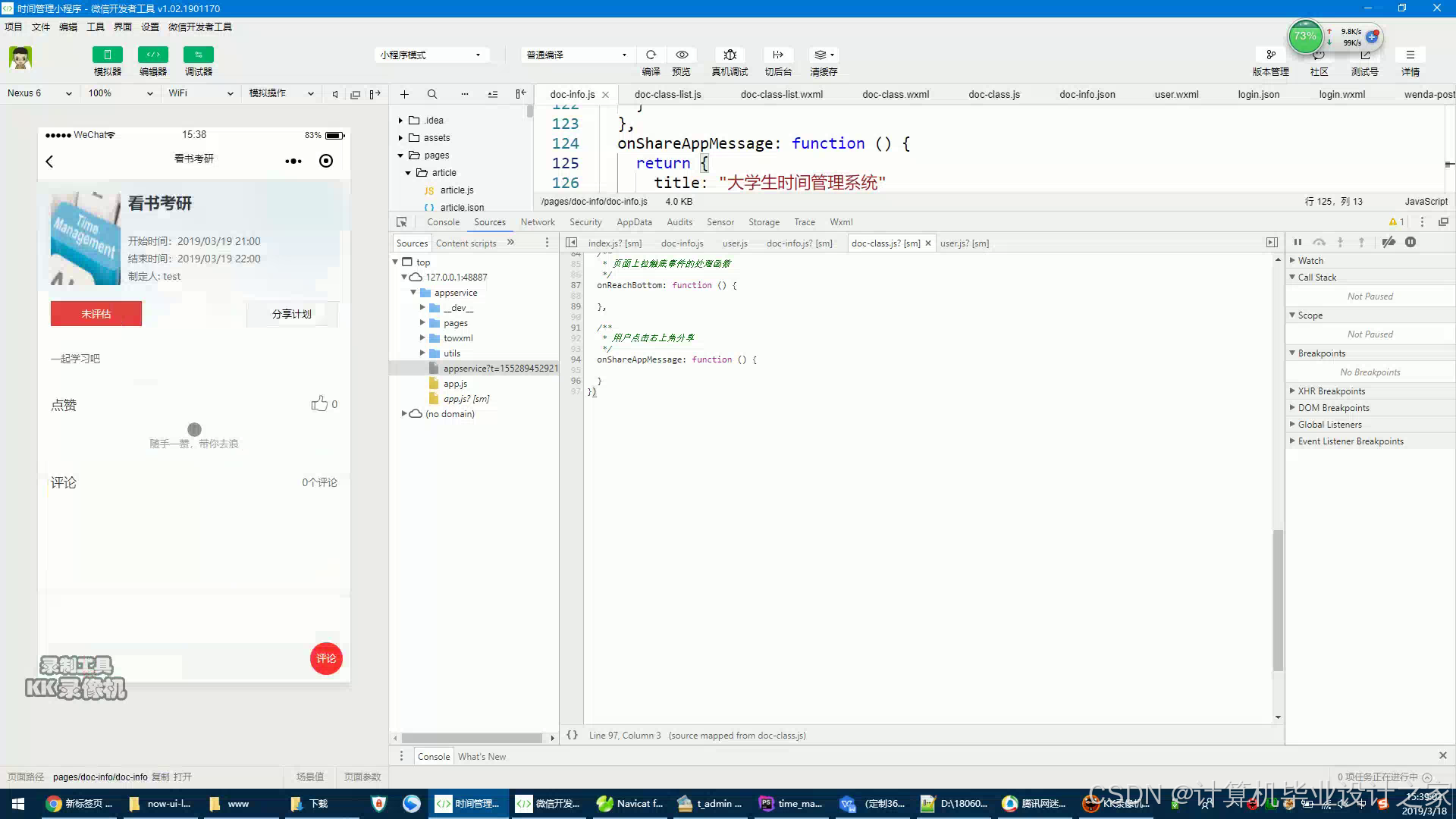1456x819 pixels.
Task: Click the pretty print braces icon
Action: [x=573, y=735]
